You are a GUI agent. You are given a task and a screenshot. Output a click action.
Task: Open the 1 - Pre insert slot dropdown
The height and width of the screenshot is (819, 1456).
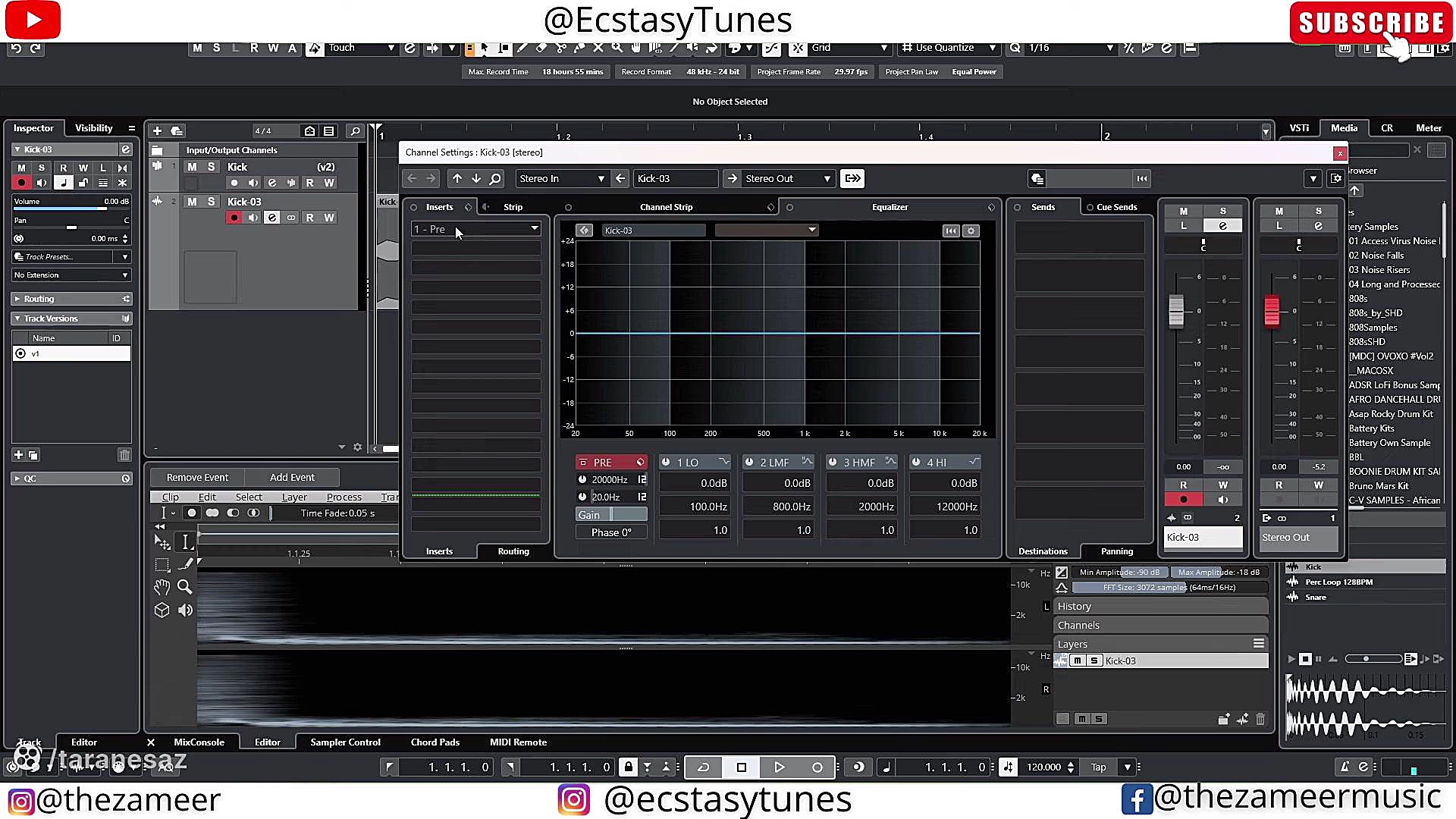pos(534,229)
